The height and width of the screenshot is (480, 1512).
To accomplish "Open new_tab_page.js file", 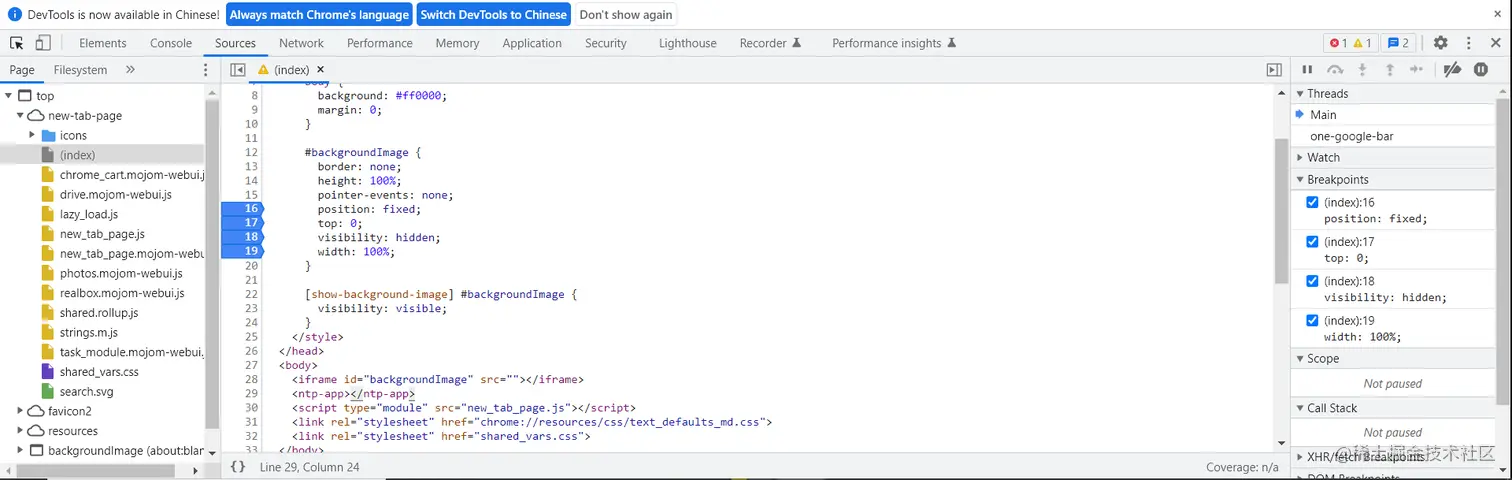I will pos(102,234).
